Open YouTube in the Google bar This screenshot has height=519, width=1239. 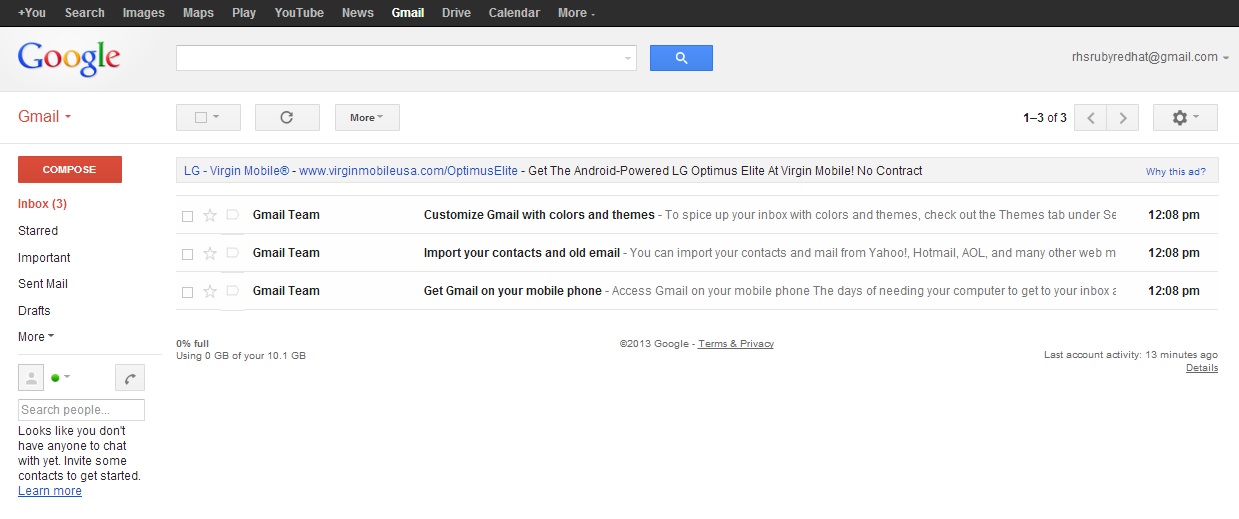click(x=299, y=13)
